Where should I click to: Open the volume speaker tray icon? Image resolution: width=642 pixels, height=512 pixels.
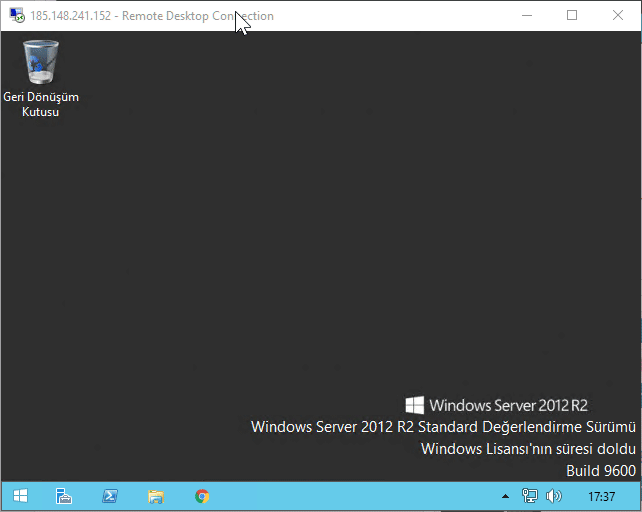554,496
